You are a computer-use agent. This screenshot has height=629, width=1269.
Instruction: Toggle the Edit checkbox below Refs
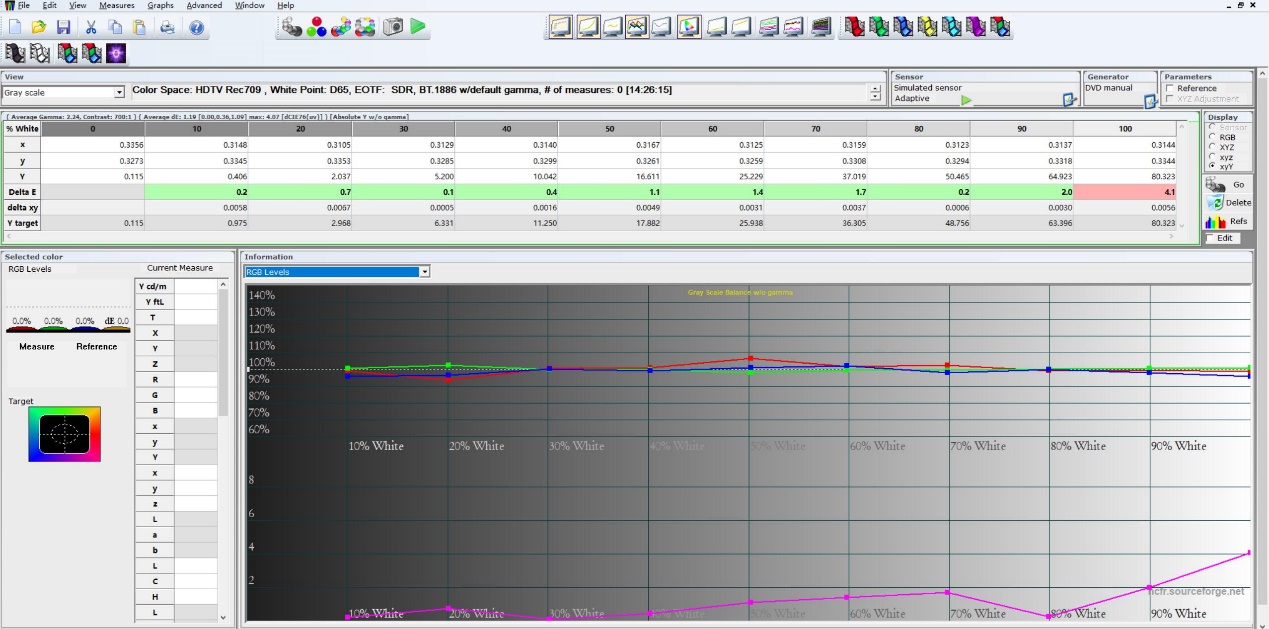1211,238
